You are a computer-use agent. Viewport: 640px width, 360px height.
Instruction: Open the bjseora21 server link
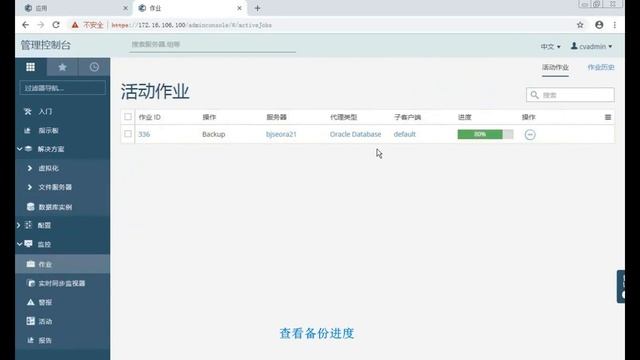coord(281,134)
